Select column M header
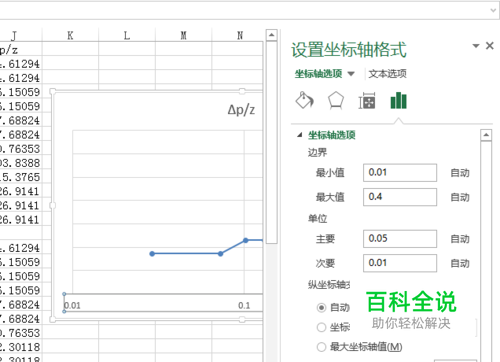 (183, 35)
